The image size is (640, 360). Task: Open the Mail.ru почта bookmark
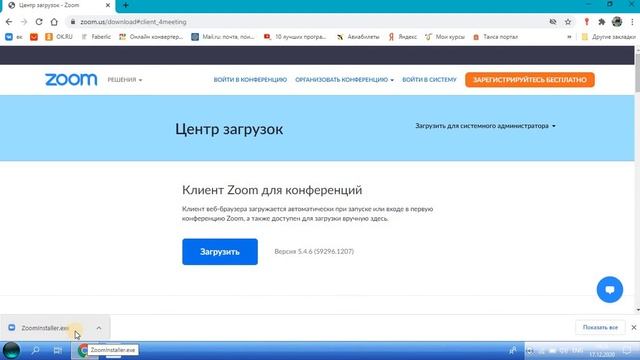pos(223,37)
